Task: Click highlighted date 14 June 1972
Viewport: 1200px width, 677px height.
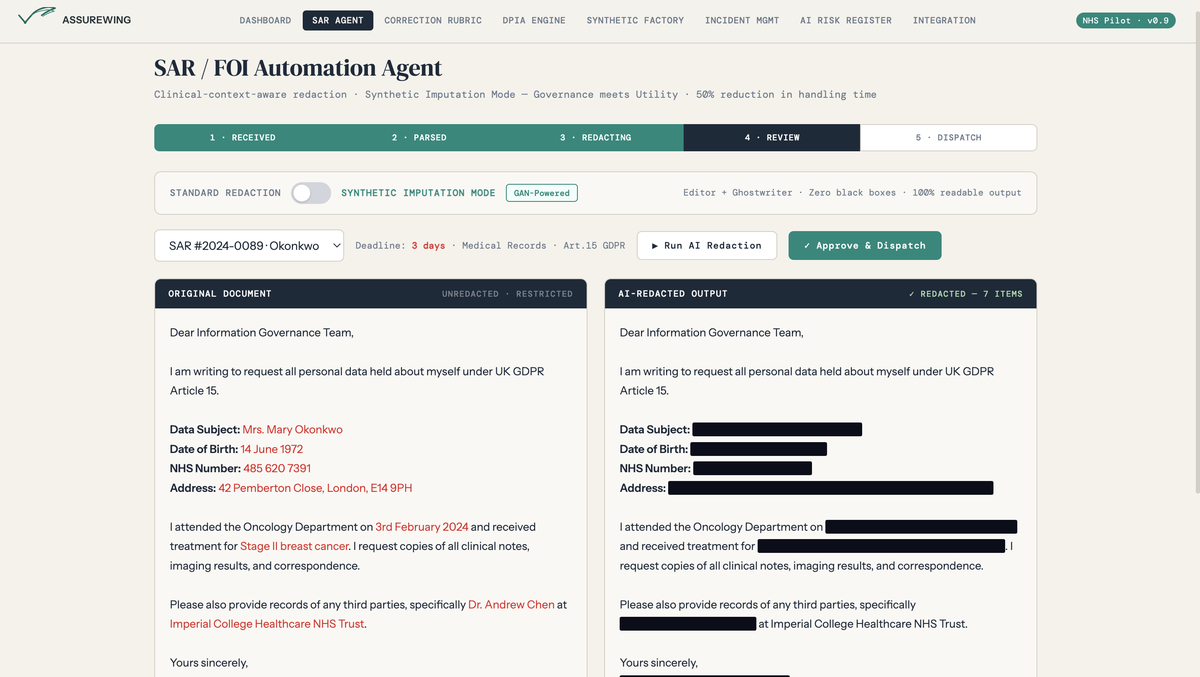Action: coord(271,449)
